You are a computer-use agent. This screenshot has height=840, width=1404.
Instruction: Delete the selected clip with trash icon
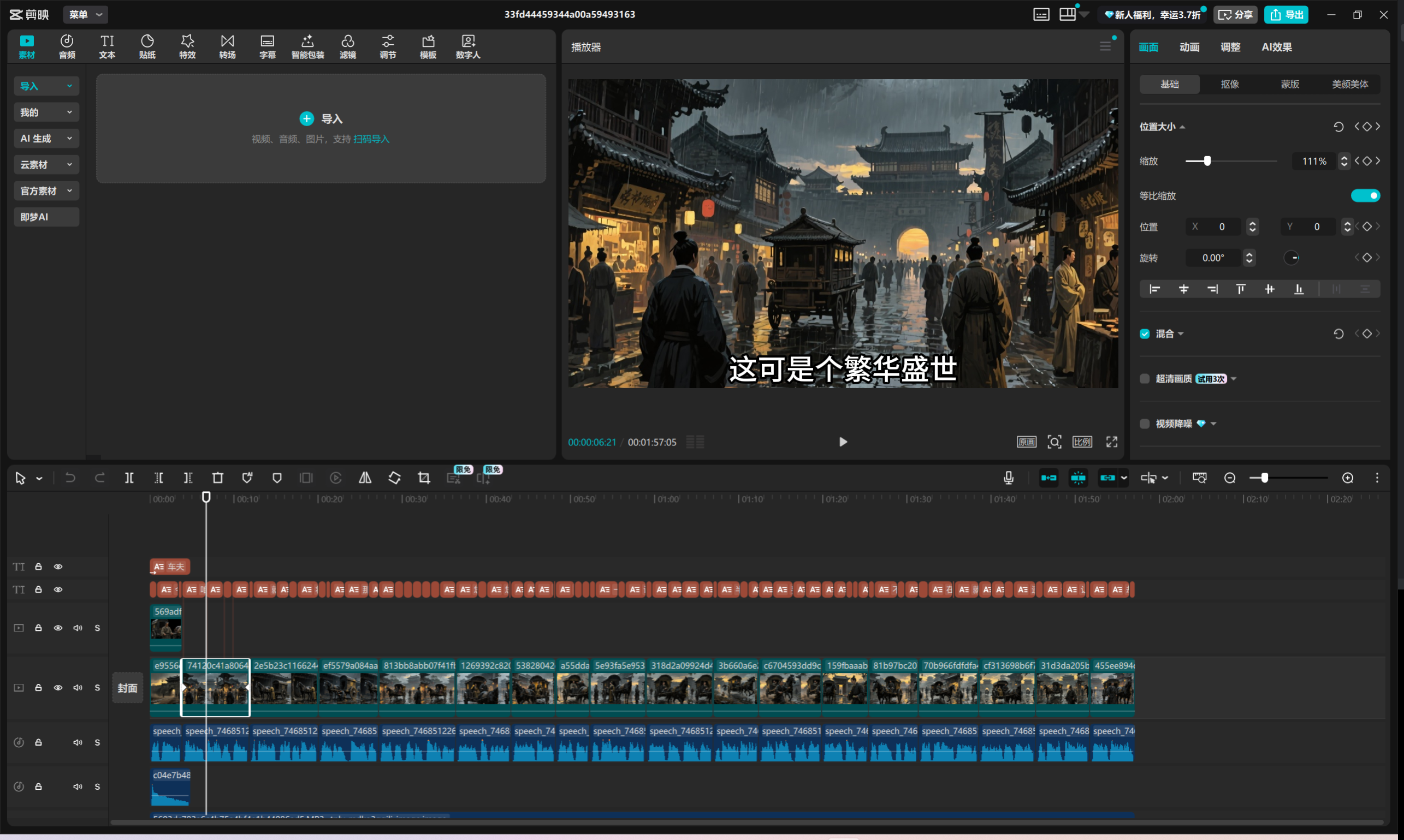[217, 478]
